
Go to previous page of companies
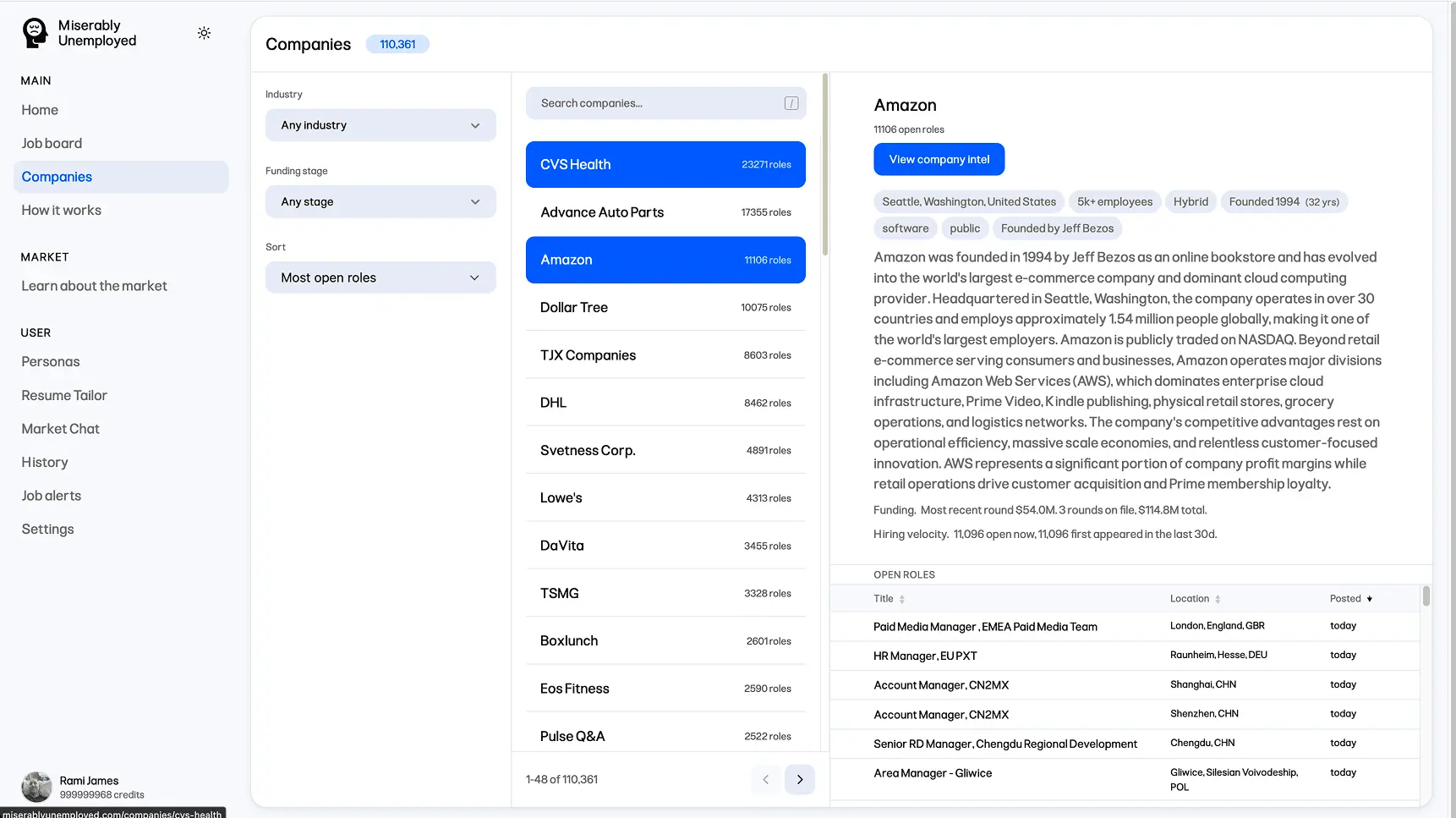pyautogui.click(x=766, y=779)
